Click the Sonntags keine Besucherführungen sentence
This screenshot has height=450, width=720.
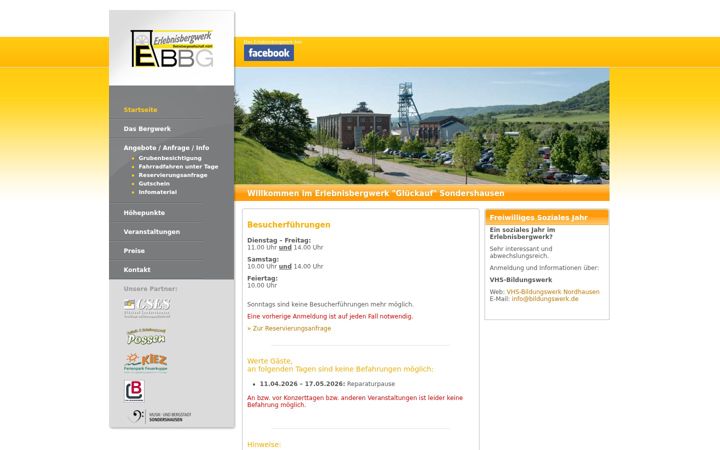coord(330,304)
